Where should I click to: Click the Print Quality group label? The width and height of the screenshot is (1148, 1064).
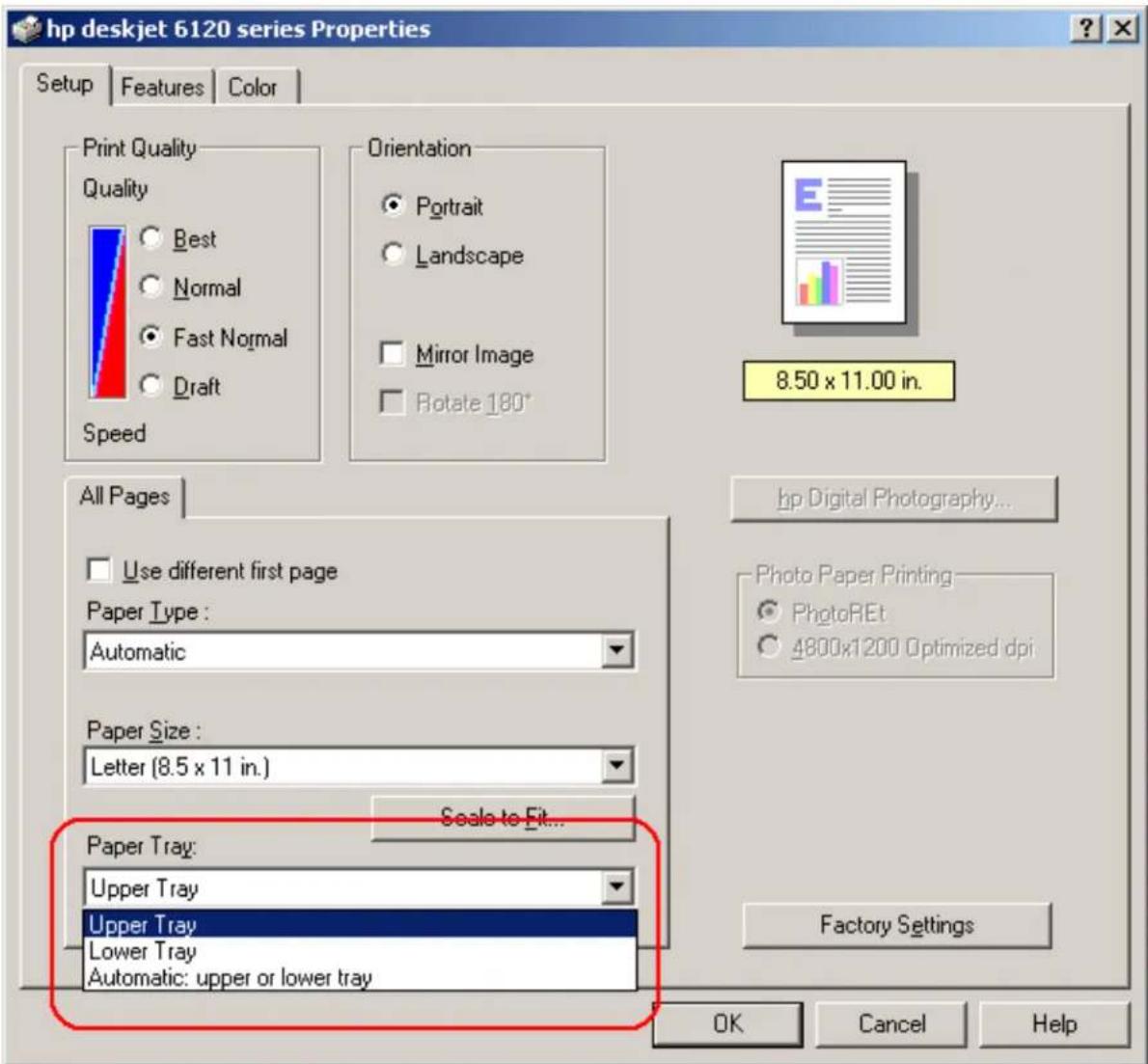(139, 148)
